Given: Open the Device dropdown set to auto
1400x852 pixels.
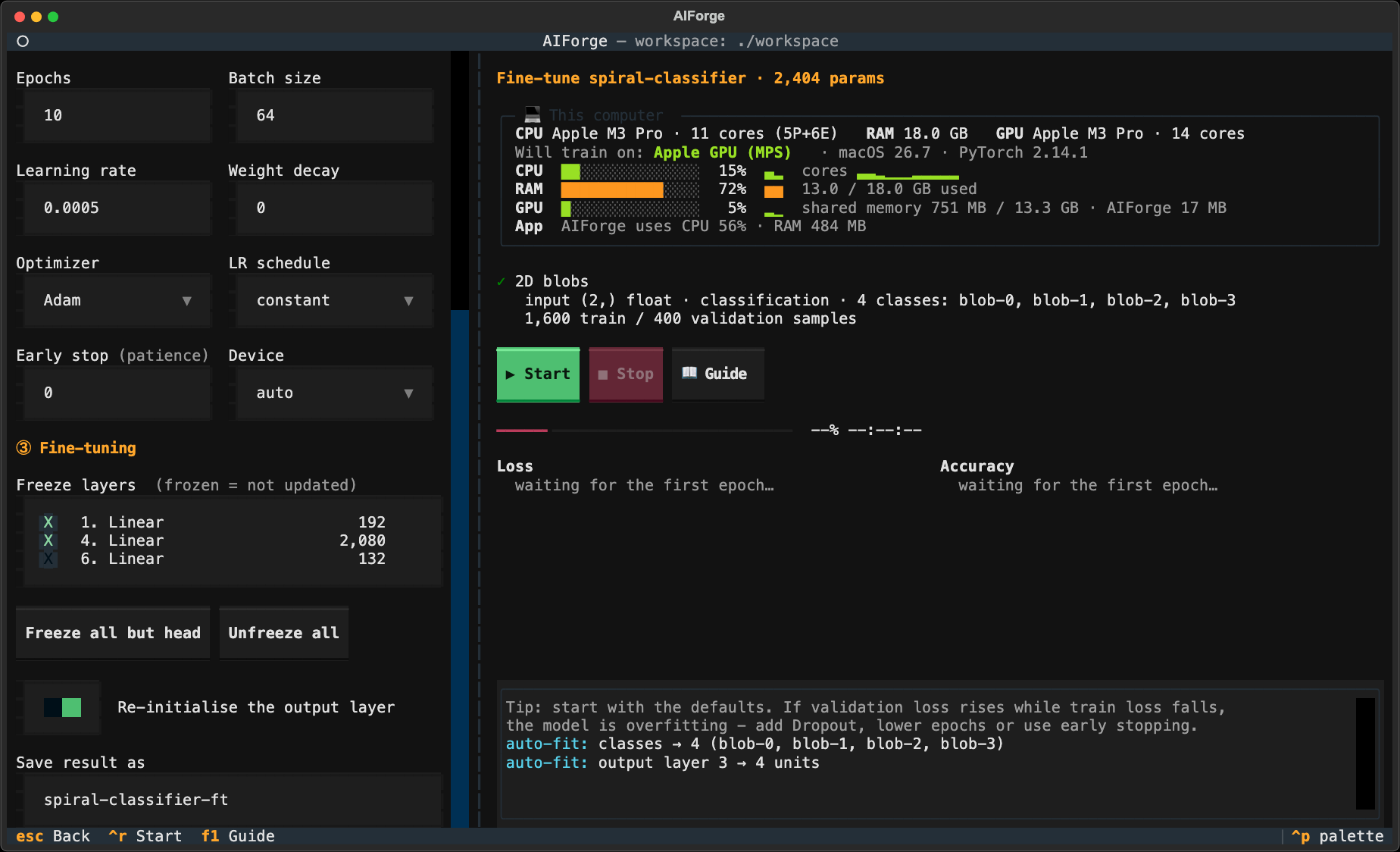Looking at the screenshot, I should coord(335,393).
